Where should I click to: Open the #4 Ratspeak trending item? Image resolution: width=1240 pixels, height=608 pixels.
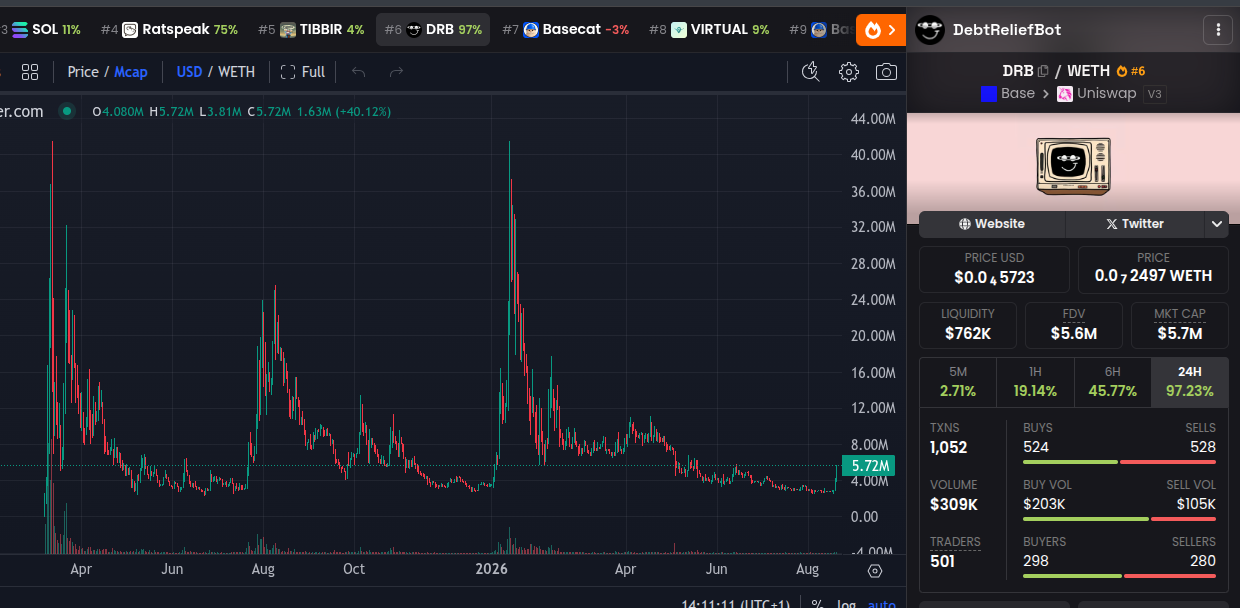point(169,30)
